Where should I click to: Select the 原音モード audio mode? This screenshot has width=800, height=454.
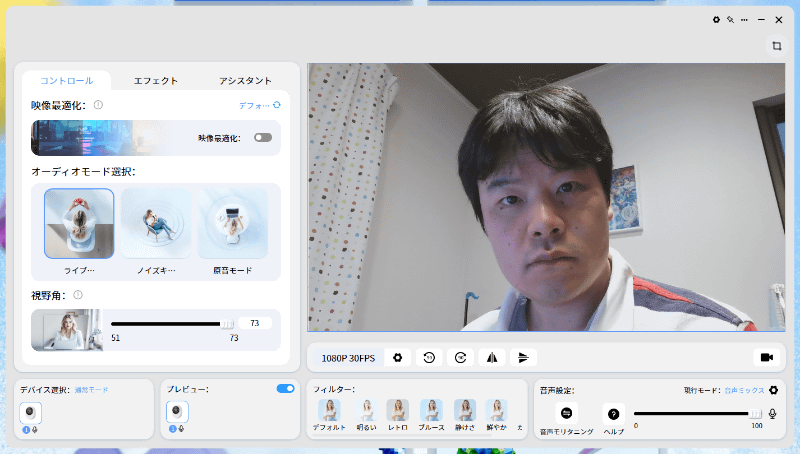233,223
